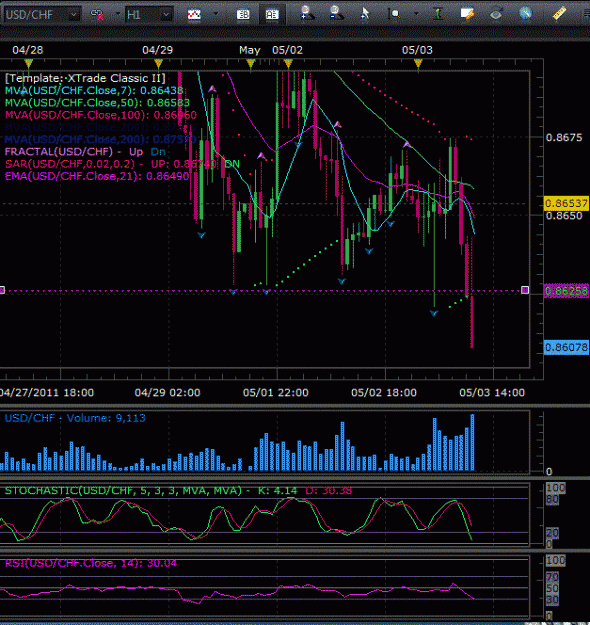The image size is (590, 625).
Task: Click the 05/01 22:00 time axis label
Action: (x=275, y=393)
